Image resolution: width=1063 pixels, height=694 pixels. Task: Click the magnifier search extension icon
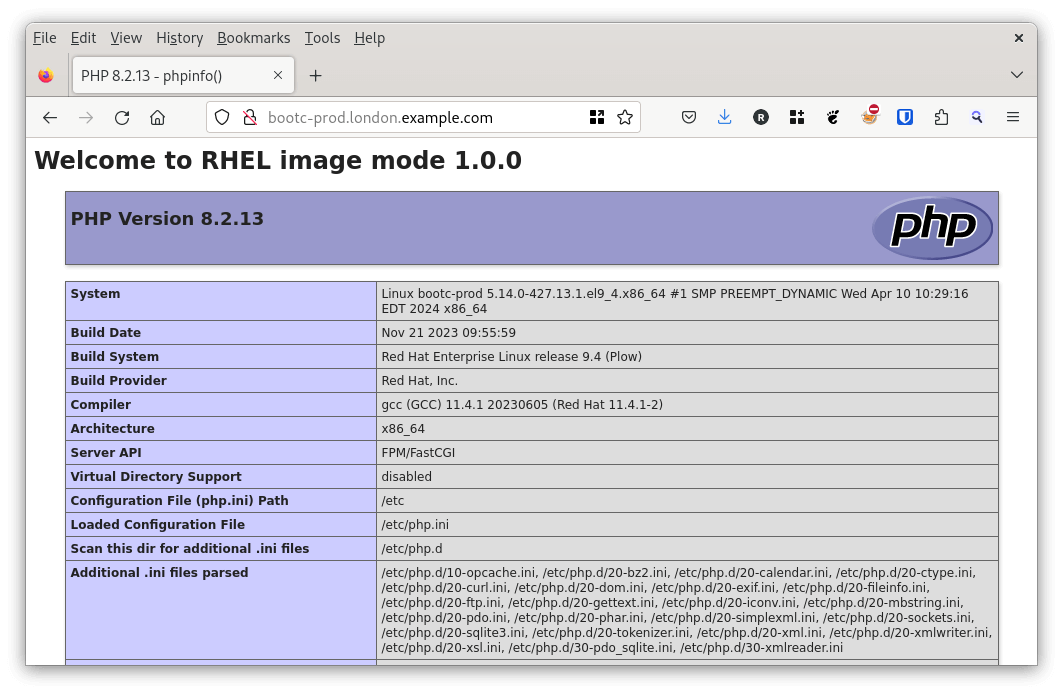click(x=977, y=117)
